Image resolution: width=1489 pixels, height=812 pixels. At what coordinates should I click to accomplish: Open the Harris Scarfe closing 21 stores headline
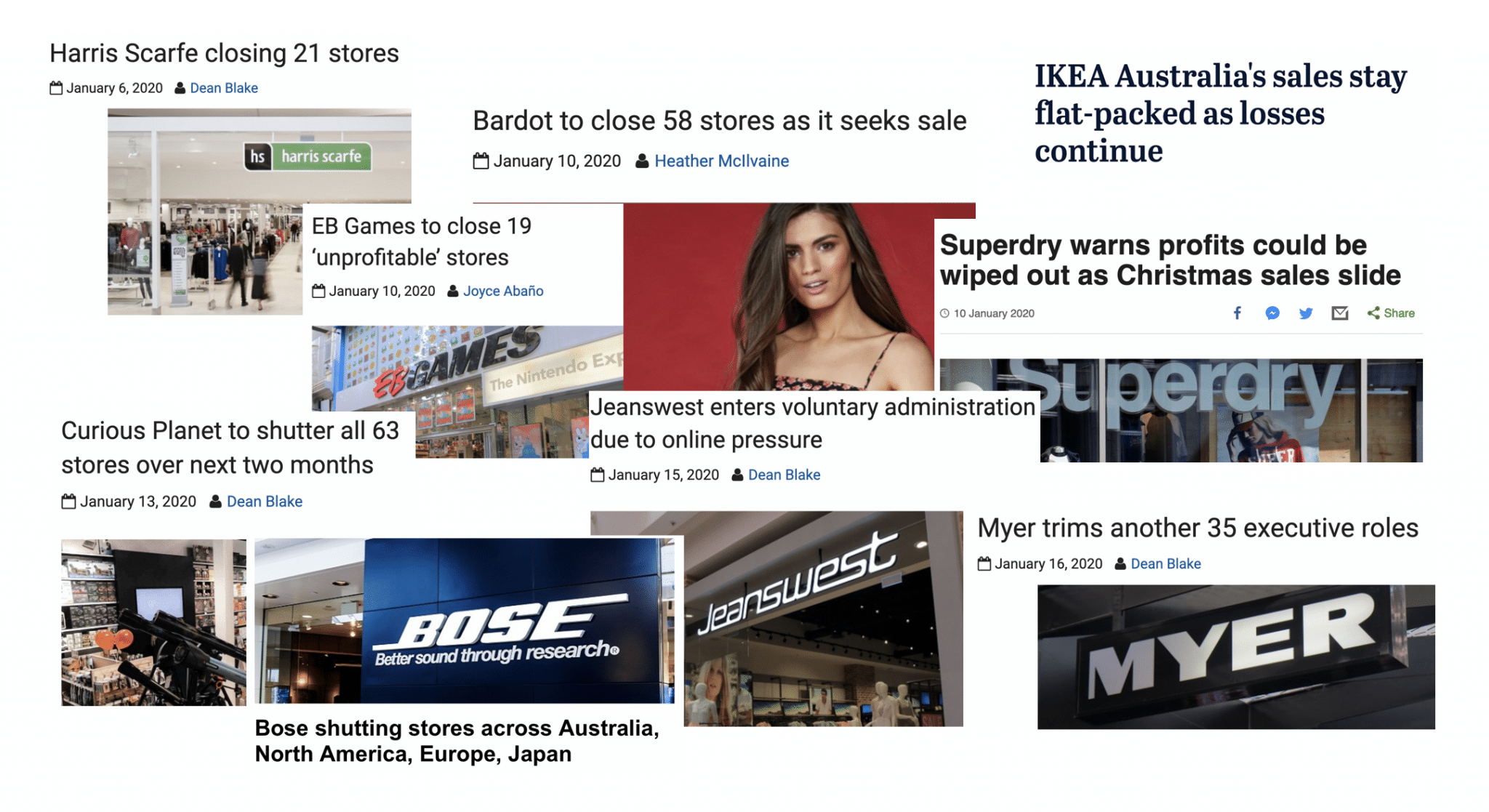coord(224,53)
